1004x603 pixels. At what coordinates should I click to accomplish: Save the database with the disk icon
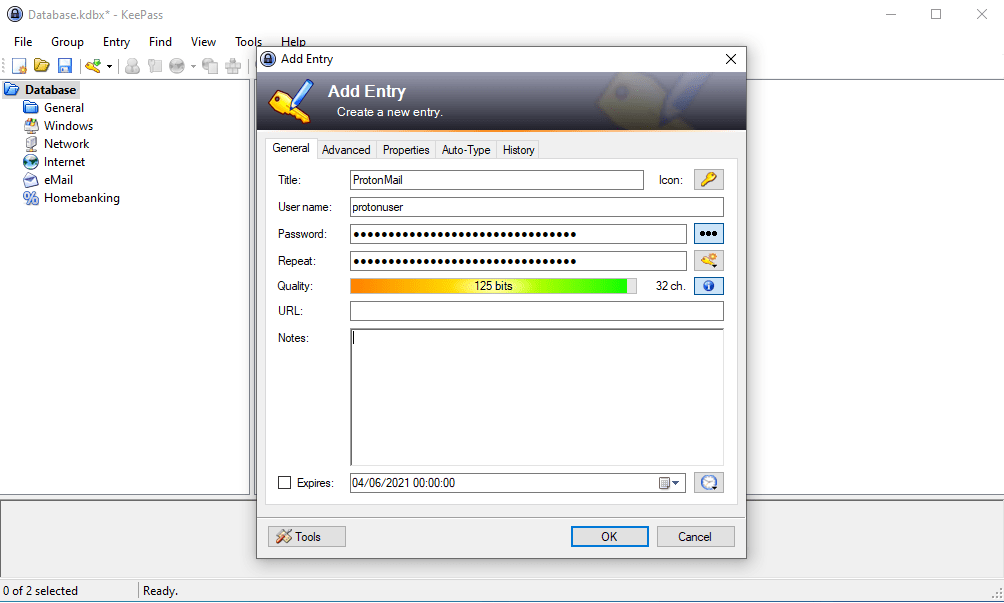[x=63, y=65]
